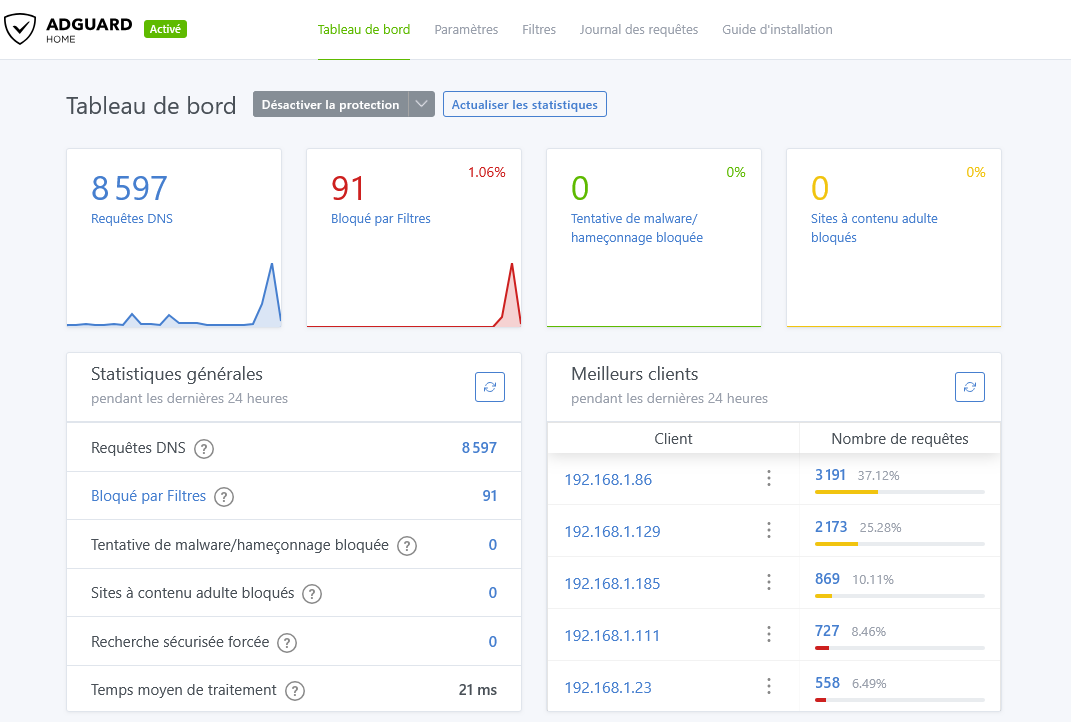
Task: Click help icon for Sites à contenu adulte
Action: click(x=312, y=594)
